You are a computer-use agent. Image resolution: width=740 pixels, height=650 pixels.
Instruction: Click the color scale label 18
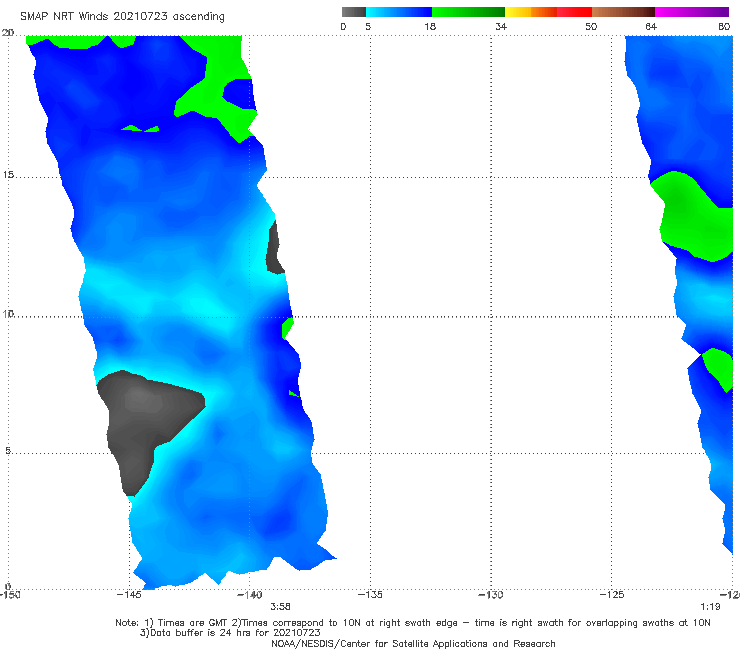click(430, 26)
